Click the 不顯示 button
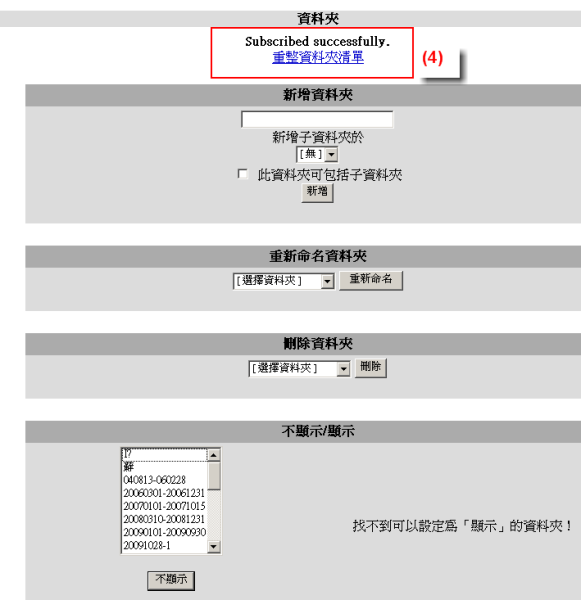 tap(171, 580)
